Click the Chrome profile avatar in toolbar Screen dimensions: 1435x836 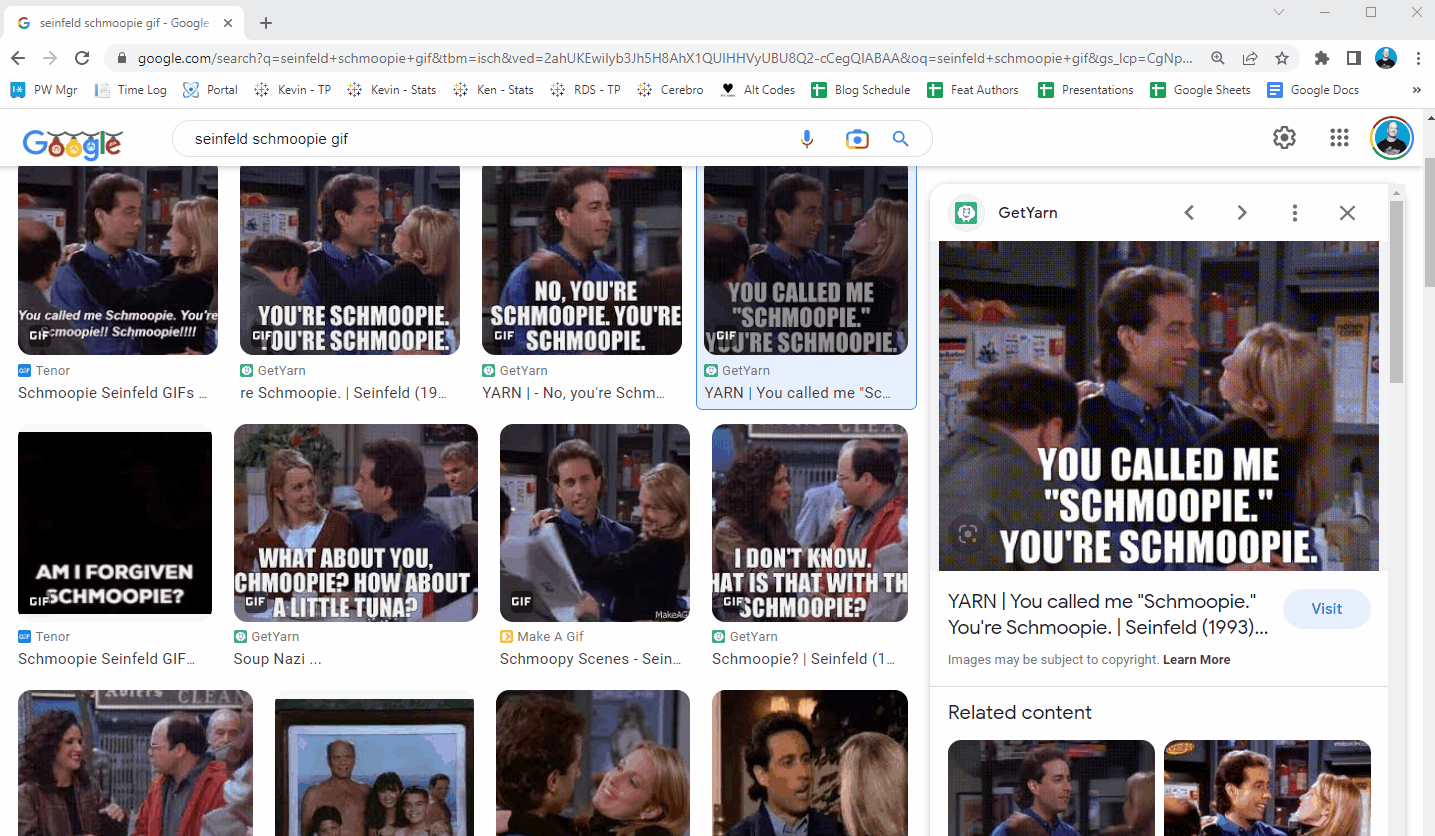click(x=1386, y=58)
